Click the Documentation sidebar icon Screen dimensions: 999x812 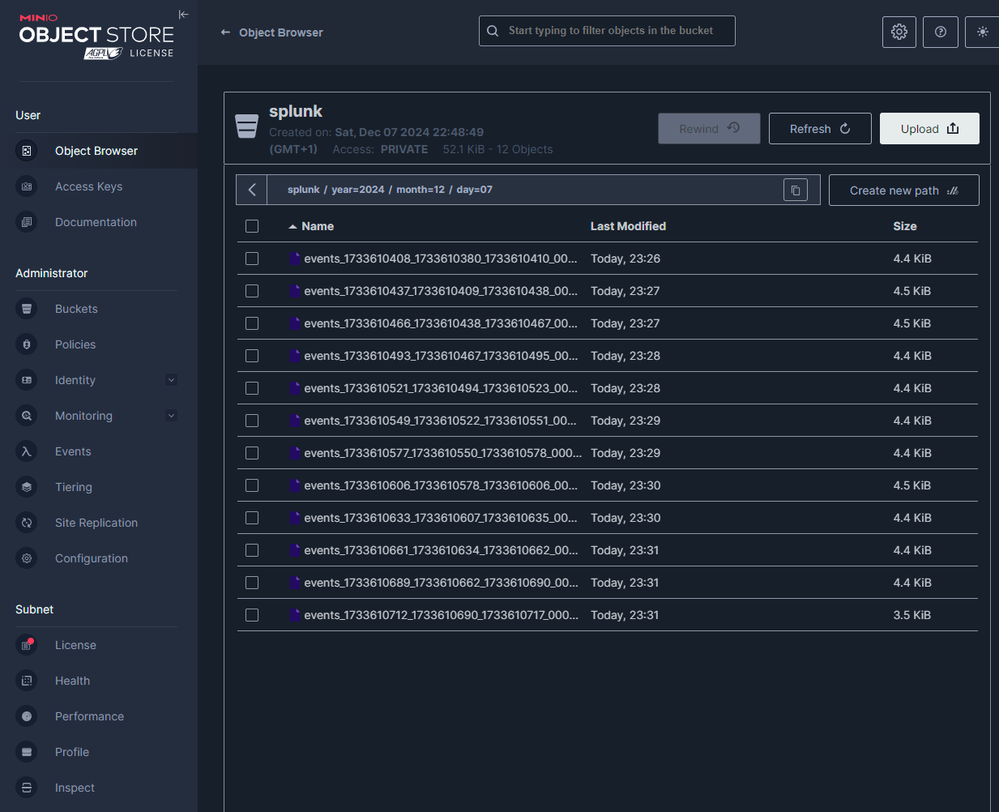27,222
